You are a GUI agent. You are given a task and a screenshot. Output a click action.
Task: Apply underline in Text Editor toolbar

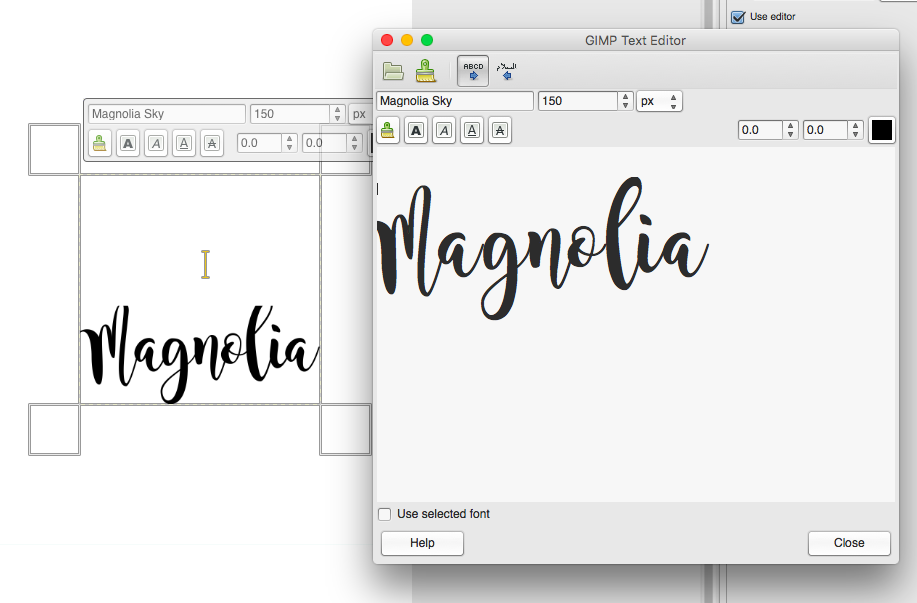click(472, 130)
